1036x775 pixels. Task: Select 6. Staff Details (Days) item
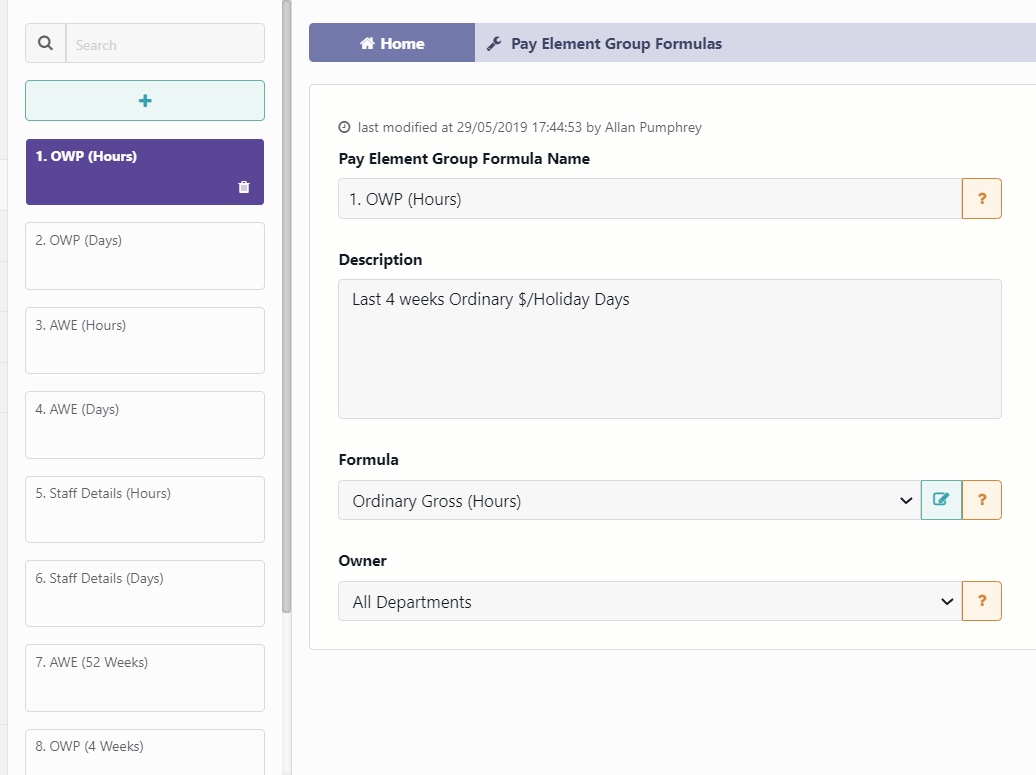[x=145, y=593]
